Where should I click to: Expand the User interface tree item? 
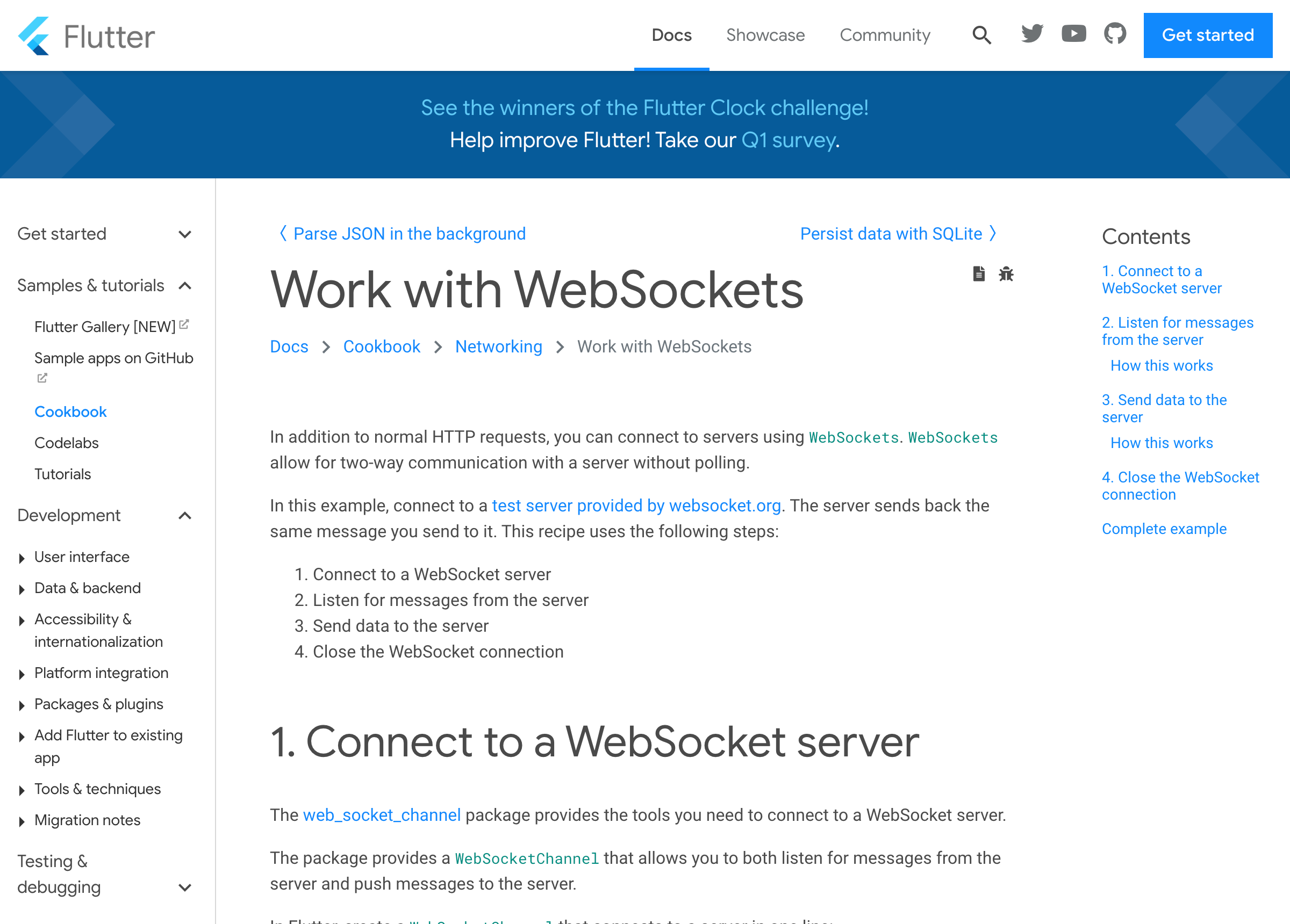[22, 558]
